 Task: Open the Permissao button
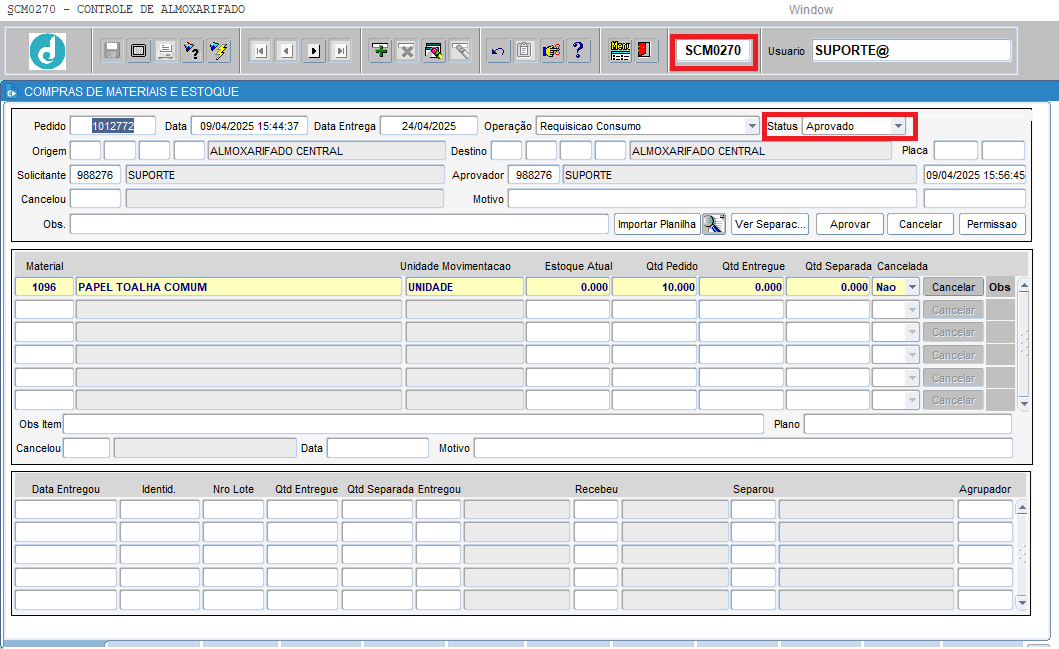(991, 224)
